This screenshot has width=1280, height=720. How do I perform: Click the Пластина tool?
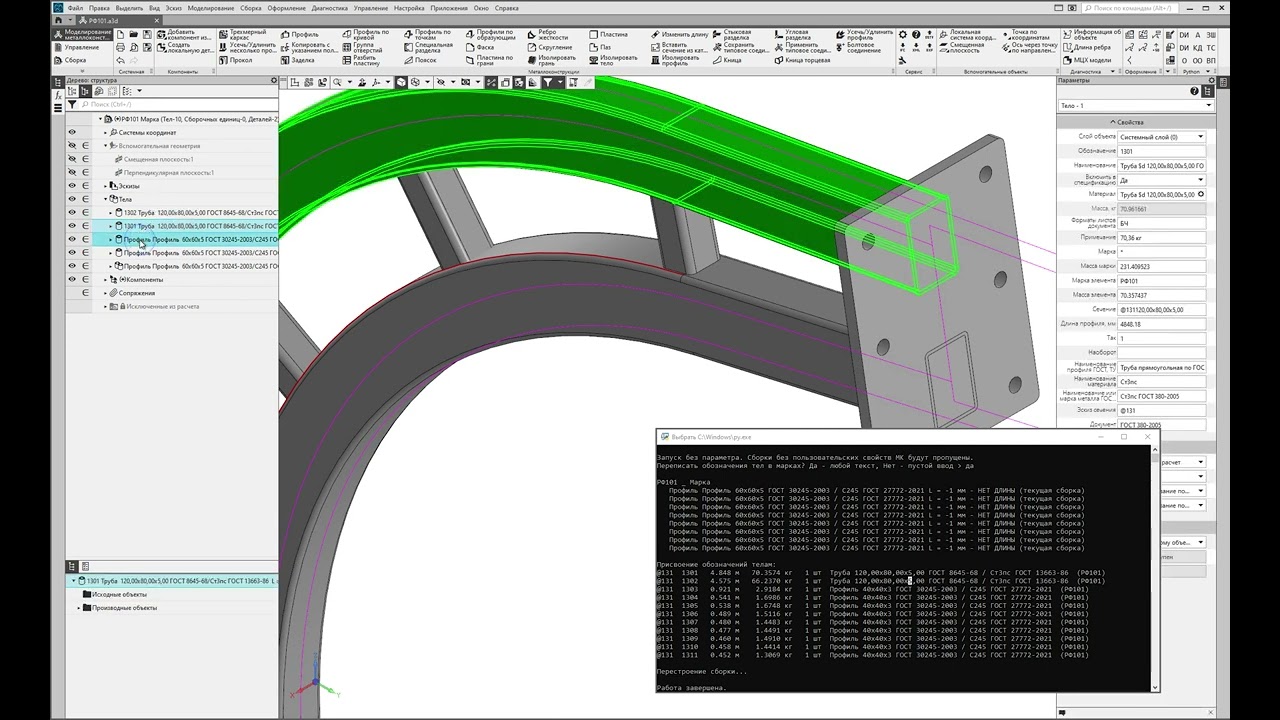tap(608, 34)
